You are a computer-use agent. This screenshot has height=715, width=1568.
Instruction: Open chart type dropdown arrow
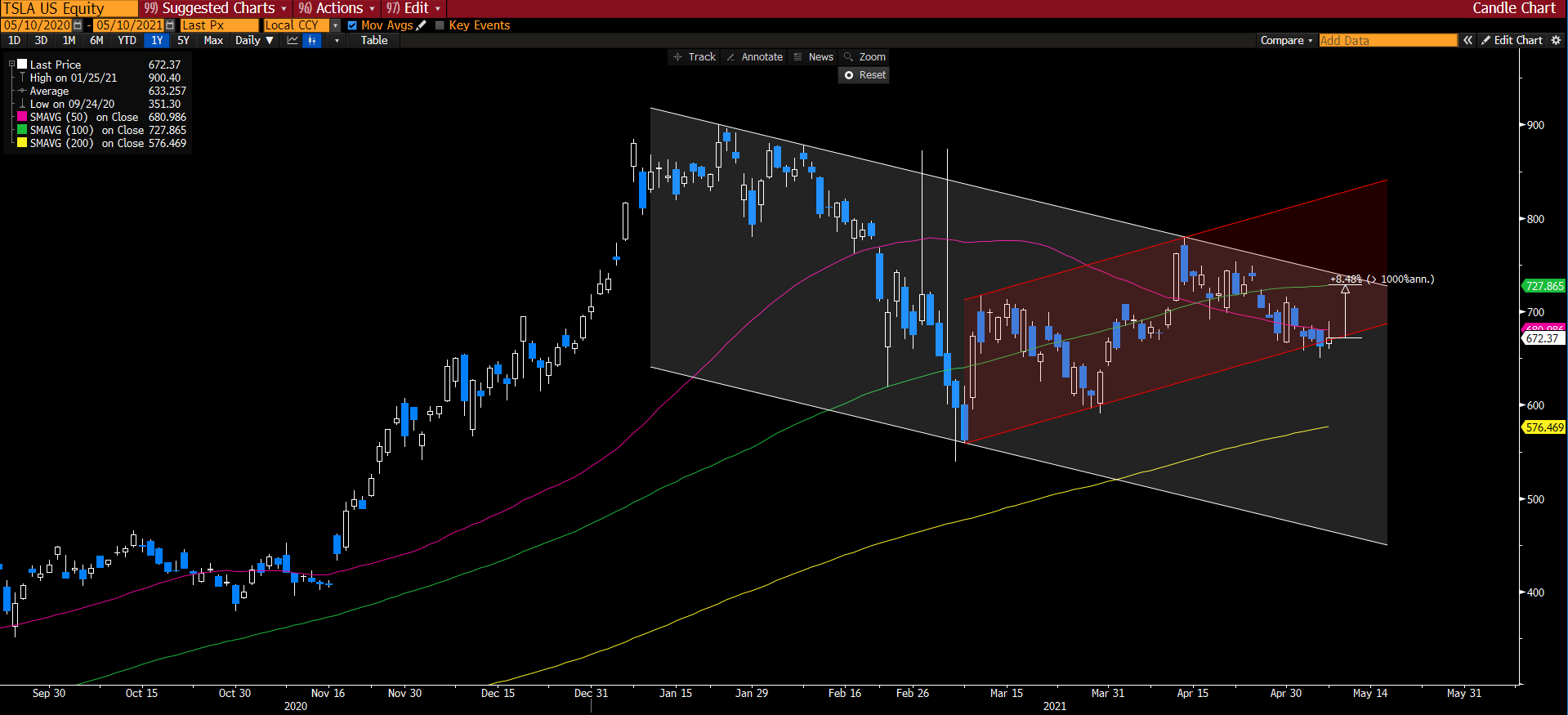coord(337,40)
